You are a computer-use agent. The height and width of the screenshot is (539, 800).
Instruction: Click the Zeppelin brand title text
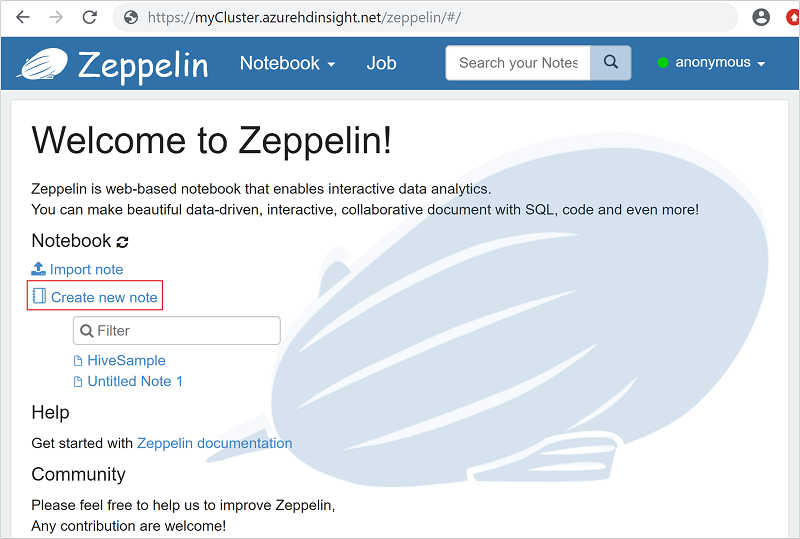point(143,65)
